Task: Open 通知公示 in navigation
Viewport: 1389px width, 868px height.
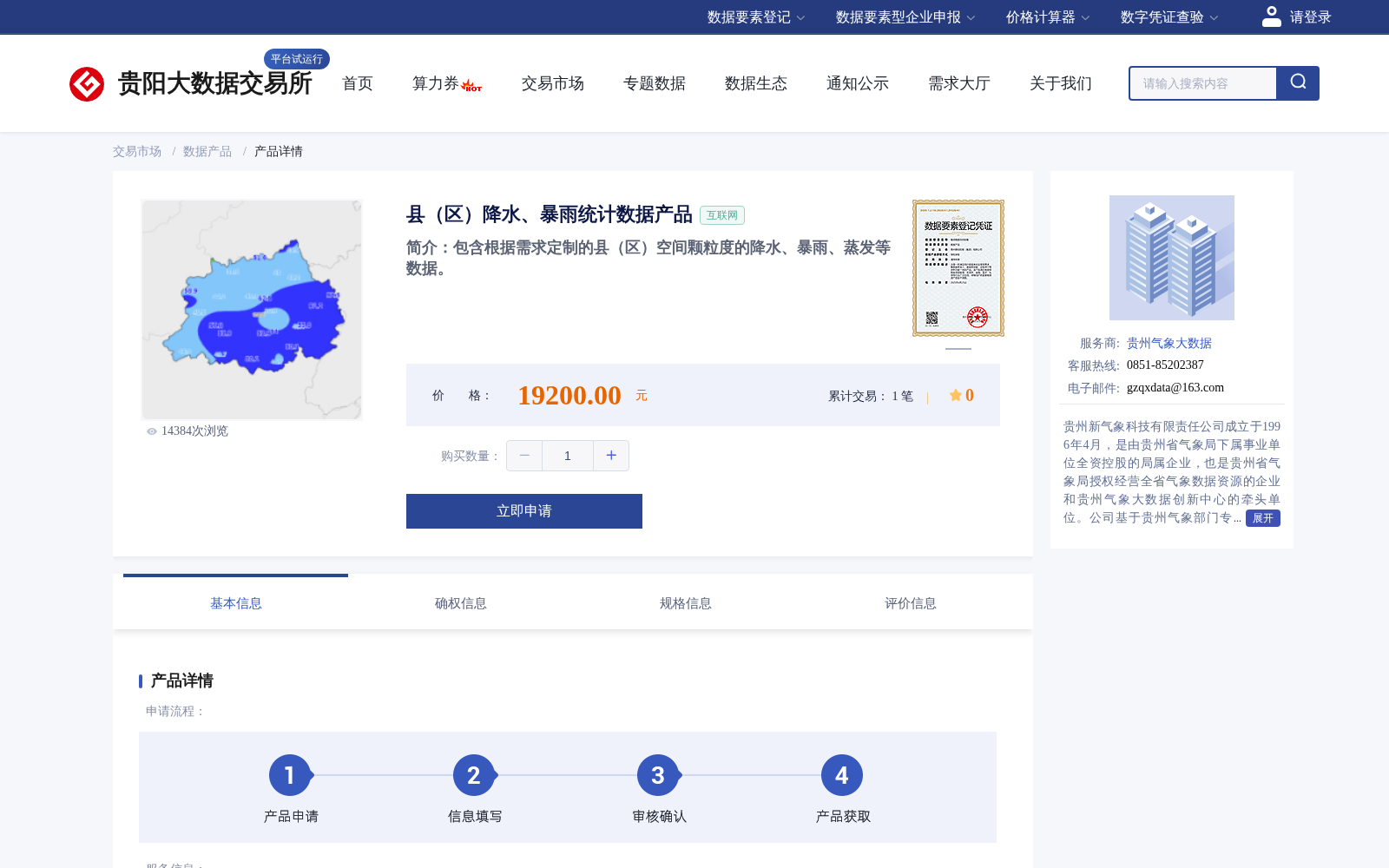Action: 858,83
